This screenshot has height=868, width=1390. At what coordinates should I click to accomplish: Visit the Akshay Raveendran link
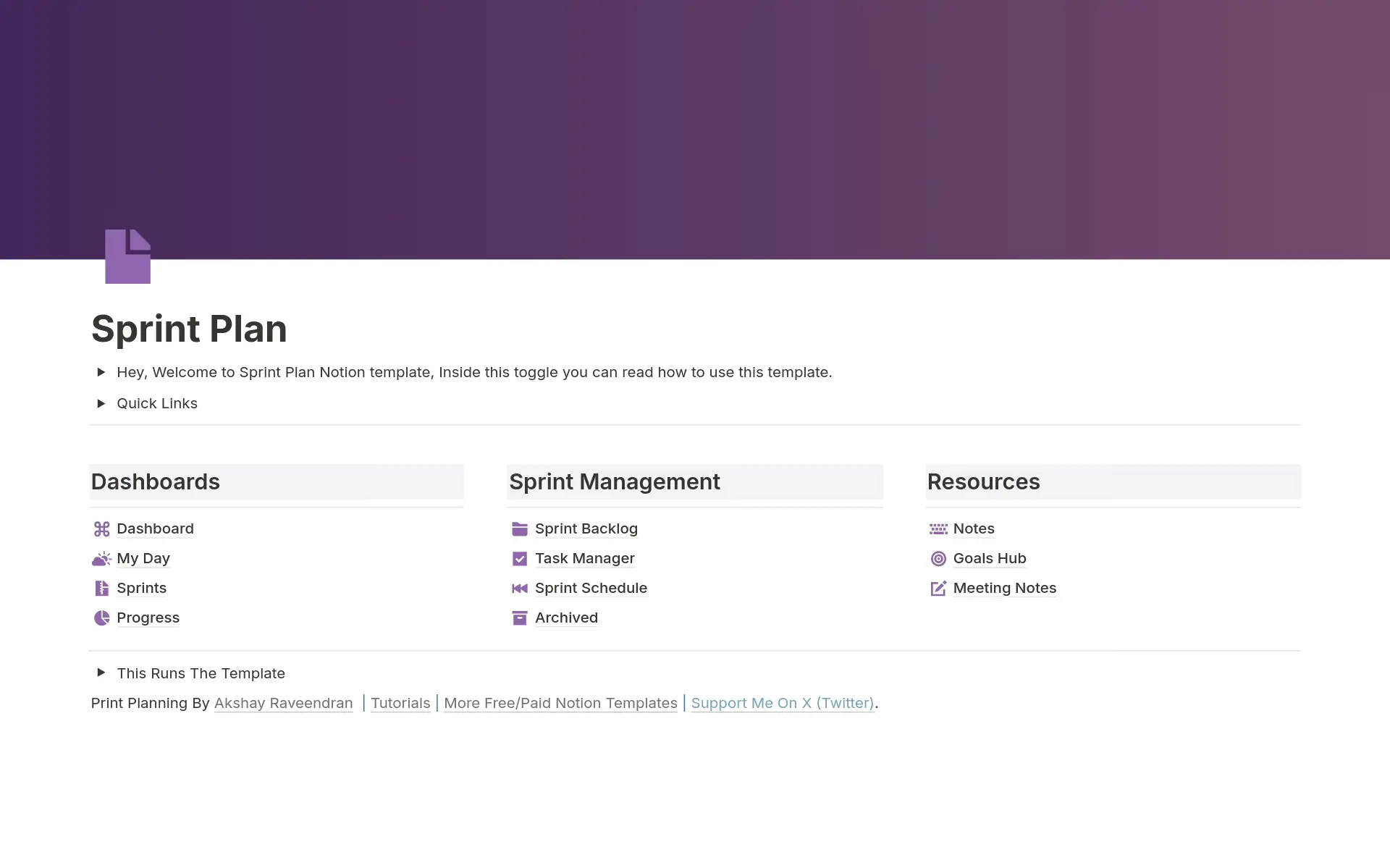[284, 703]
